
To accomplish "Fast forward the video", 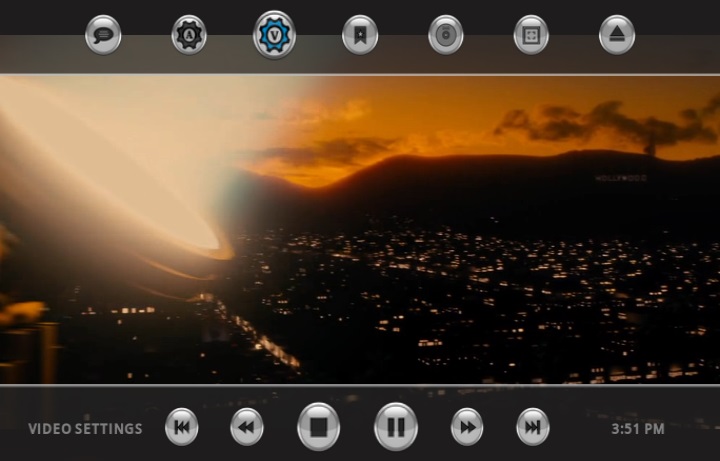I will coord(467,427).
